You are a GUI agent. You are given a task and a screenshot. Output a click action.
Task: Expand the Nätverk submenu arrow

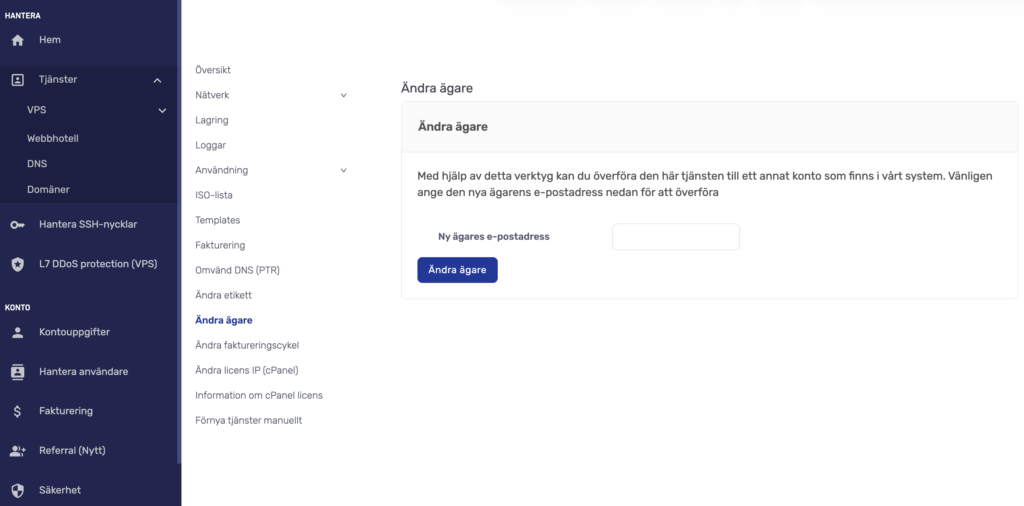(343, 96)
